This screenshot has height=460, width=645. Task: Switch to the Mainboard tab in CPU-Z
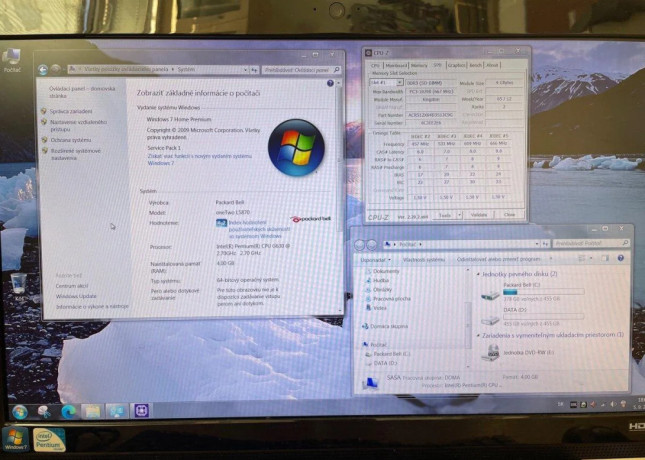point(396,65)
